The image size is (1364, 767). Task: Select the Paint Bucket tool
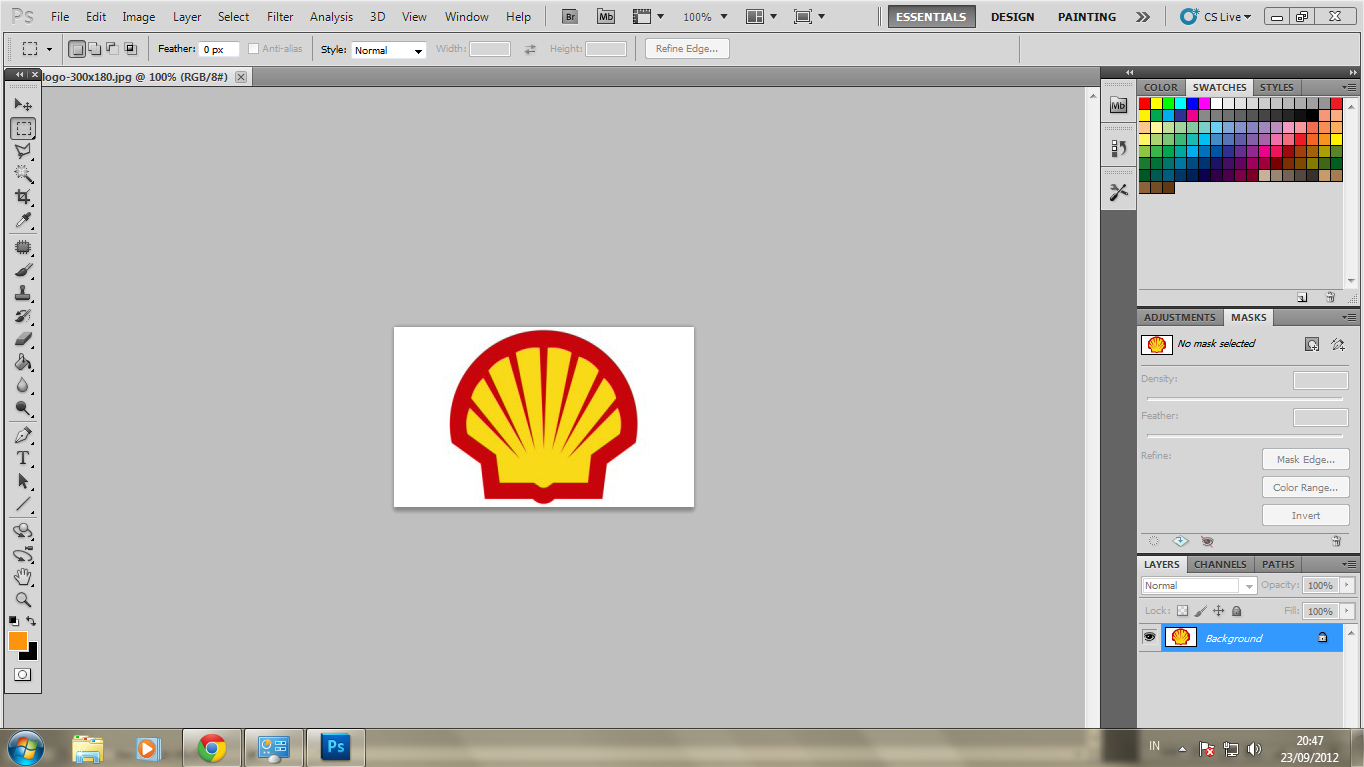pyautogui.click(x=23, y=362)
